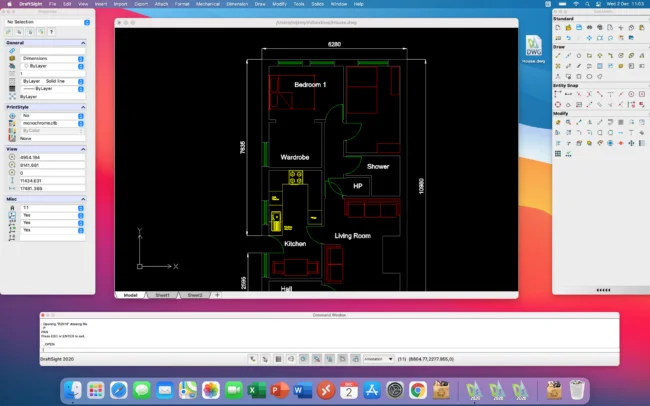Screen dimensions: 650x406
Task: Collapse the PrintStyle section header
Action: click(48, 106)
